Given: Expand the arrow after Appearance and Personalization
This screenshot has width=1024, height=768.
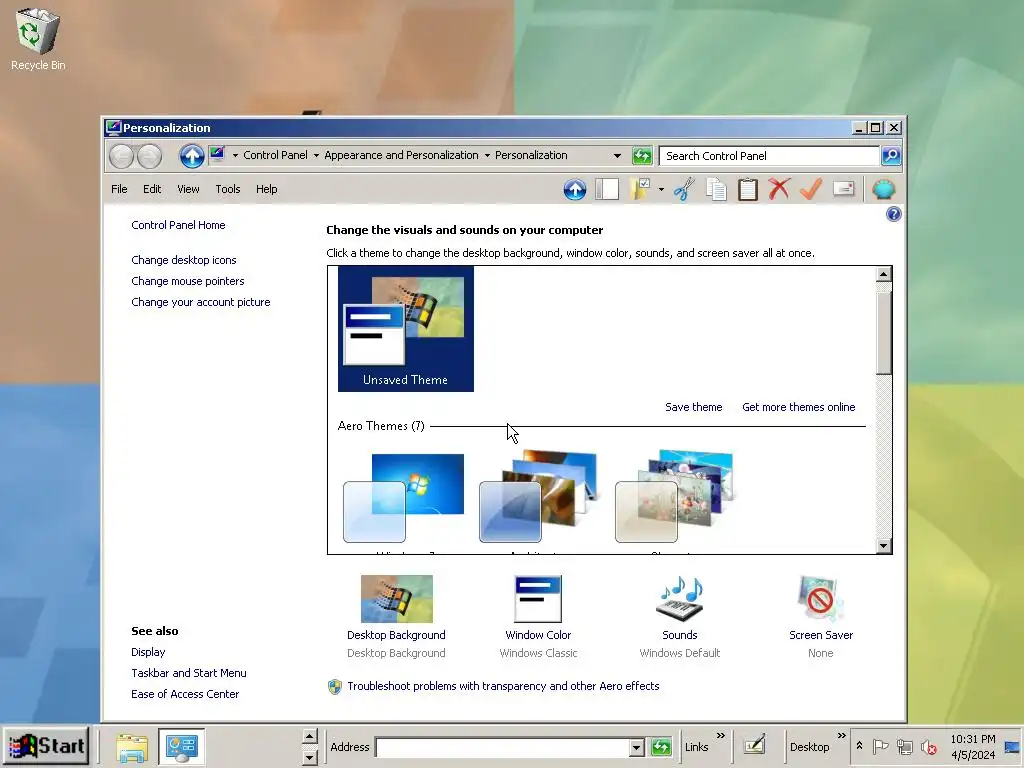Looking at the screenshot, I should pos(487,155).
